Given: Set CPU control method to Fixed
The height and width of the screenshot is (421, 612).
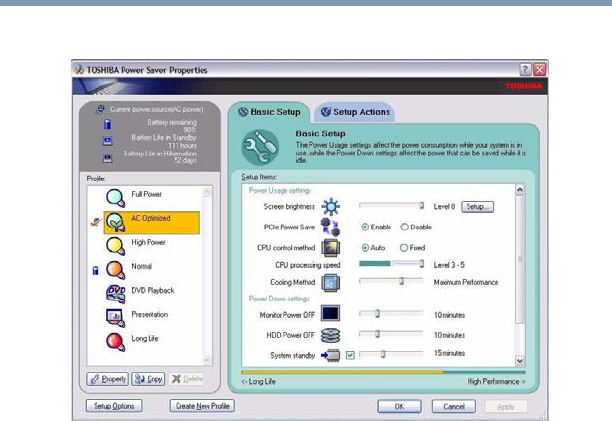Looking at the screenshot, I should coord(404,247).
